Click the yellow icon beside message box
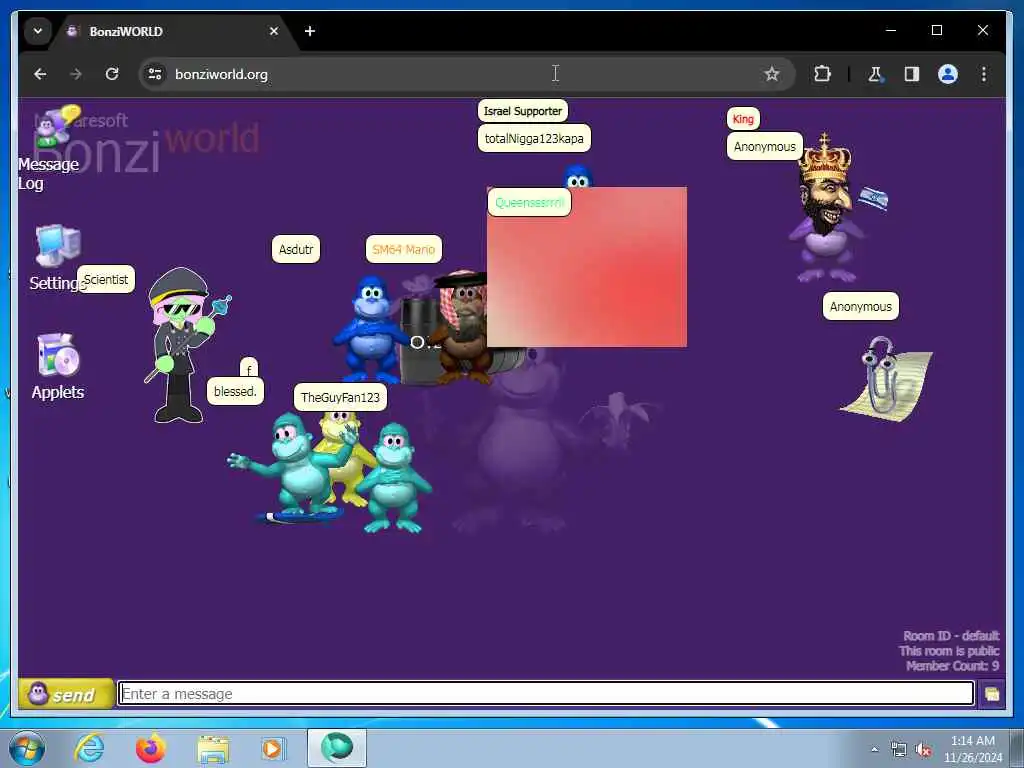The image size is (1024, 768). coord(991,694)
